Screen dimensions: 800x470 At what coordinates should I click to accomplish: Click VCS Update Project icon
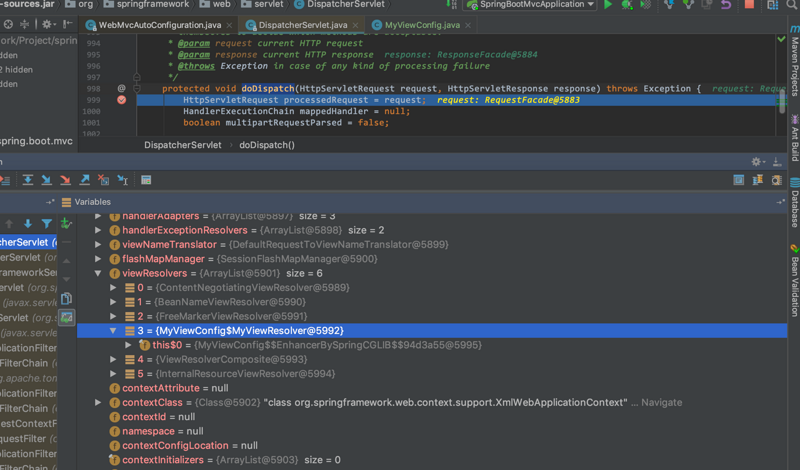click(x=669, y=5)
